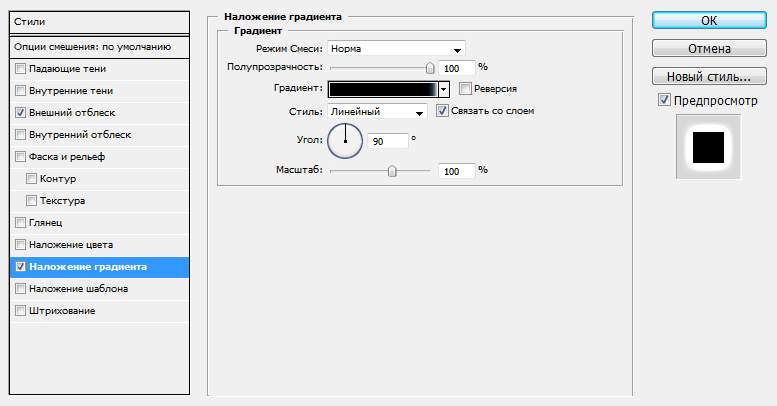Viewport: 777px width, 406px height.
Task: Click the Масштаб slider handle
Action: [392, 171]
